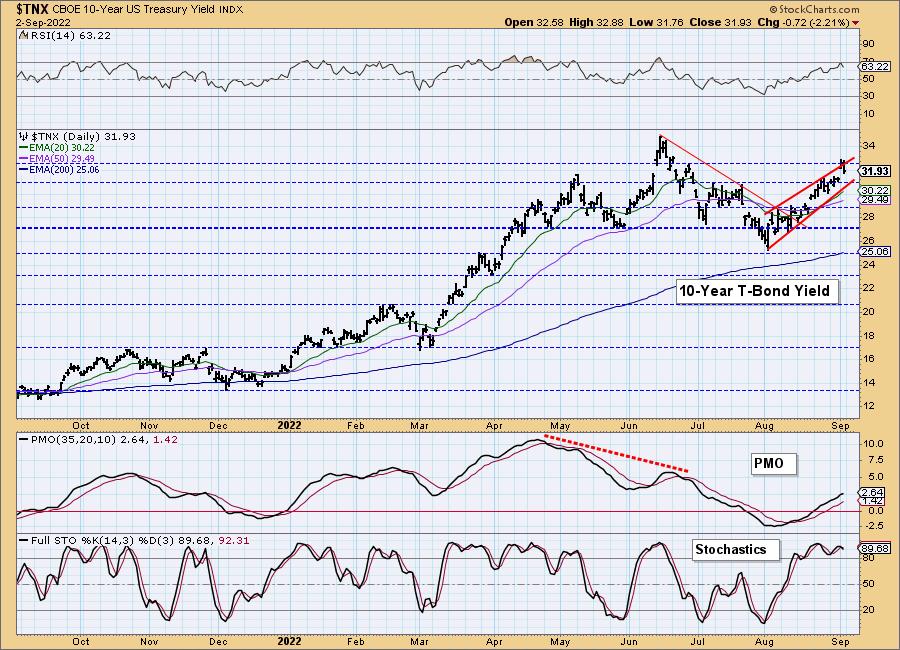The width and height of the screenshot is (900, 650).
Task: Click the 'Sep' label on the bottom stochastics axis
Action: coord(840,641)
